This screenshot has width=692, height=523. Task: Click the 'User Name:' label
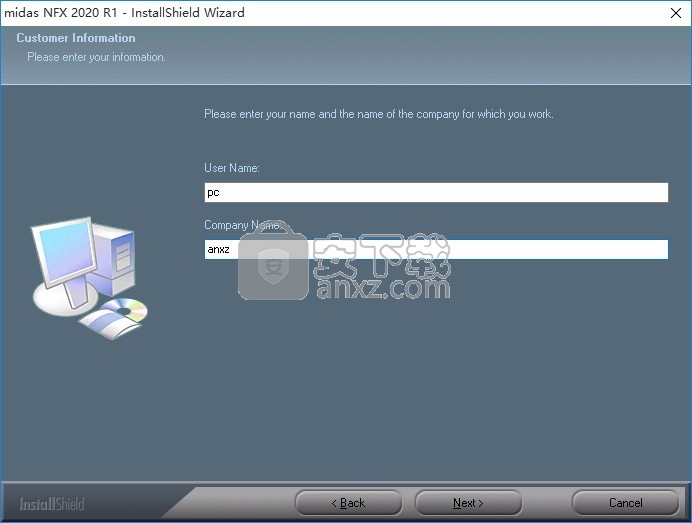tap(232, 168)
